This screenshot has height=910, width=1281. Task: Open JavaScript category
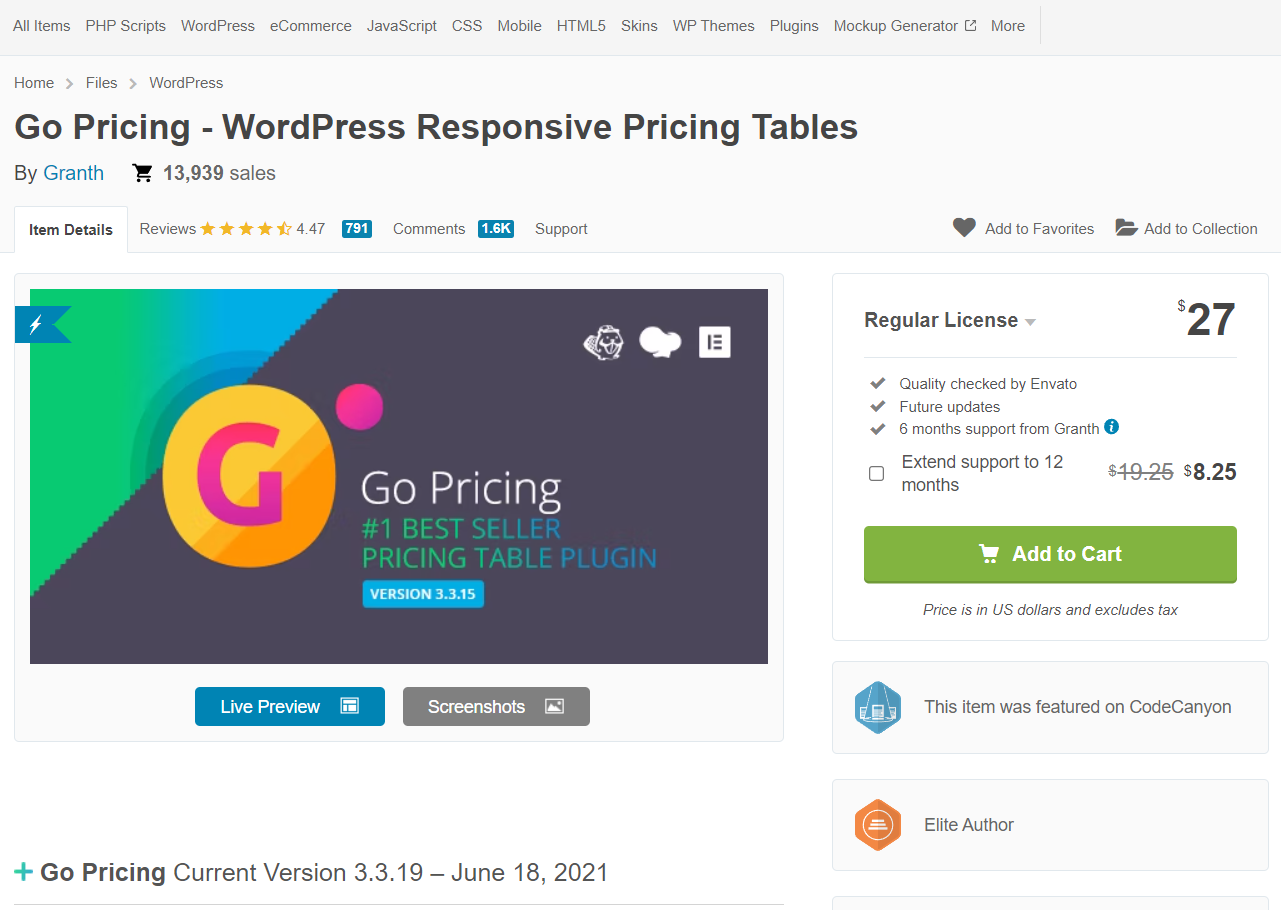402,26
